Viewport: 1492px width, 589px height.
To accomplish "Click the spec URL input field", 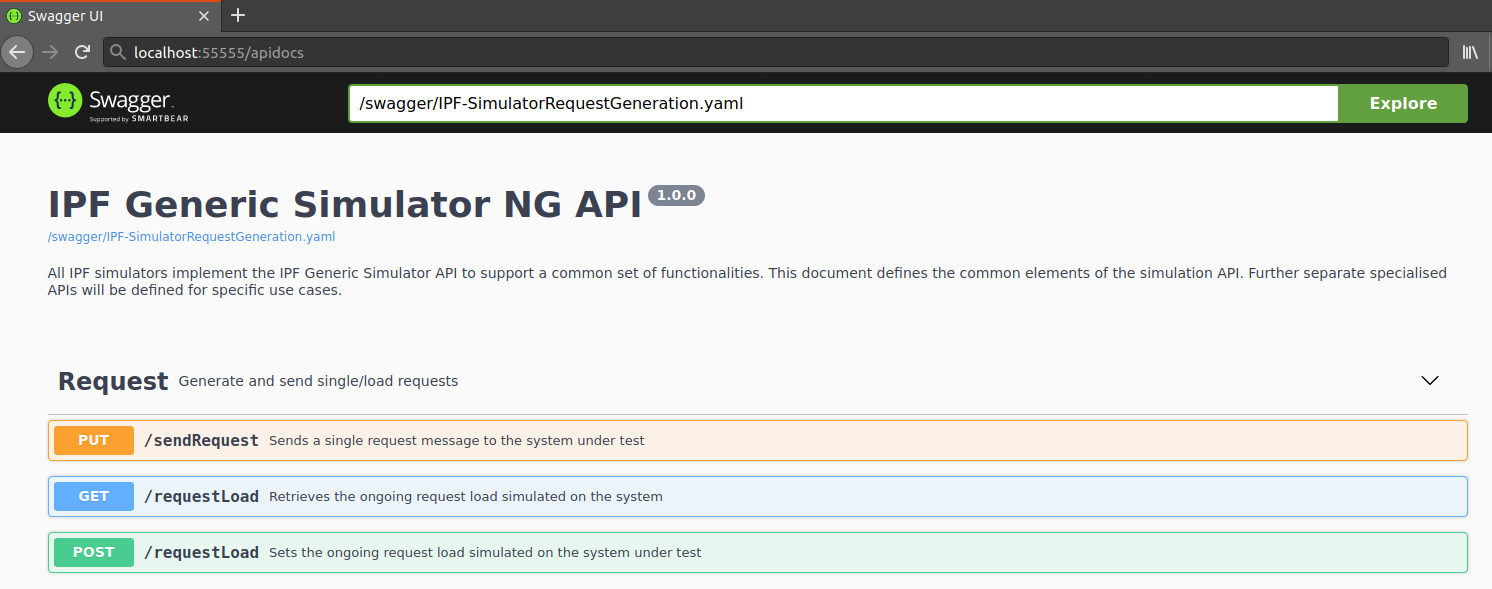I will pos(840,103).
